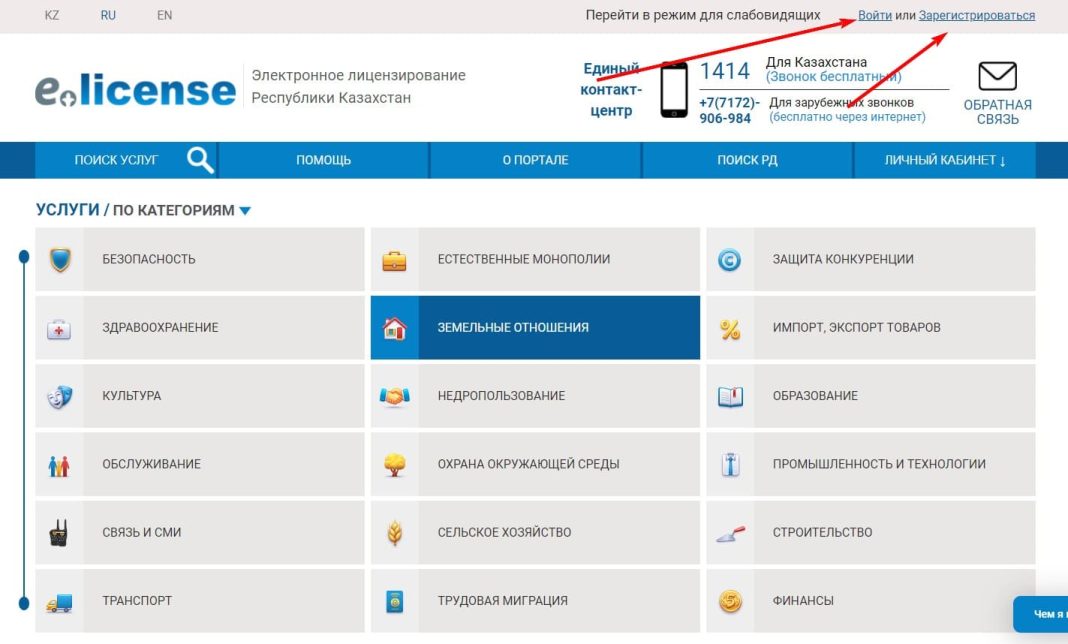Click the Сельское хозяйство wheat icon
This screenshot has width=1068, height=644.
click(x=394, y=532)
